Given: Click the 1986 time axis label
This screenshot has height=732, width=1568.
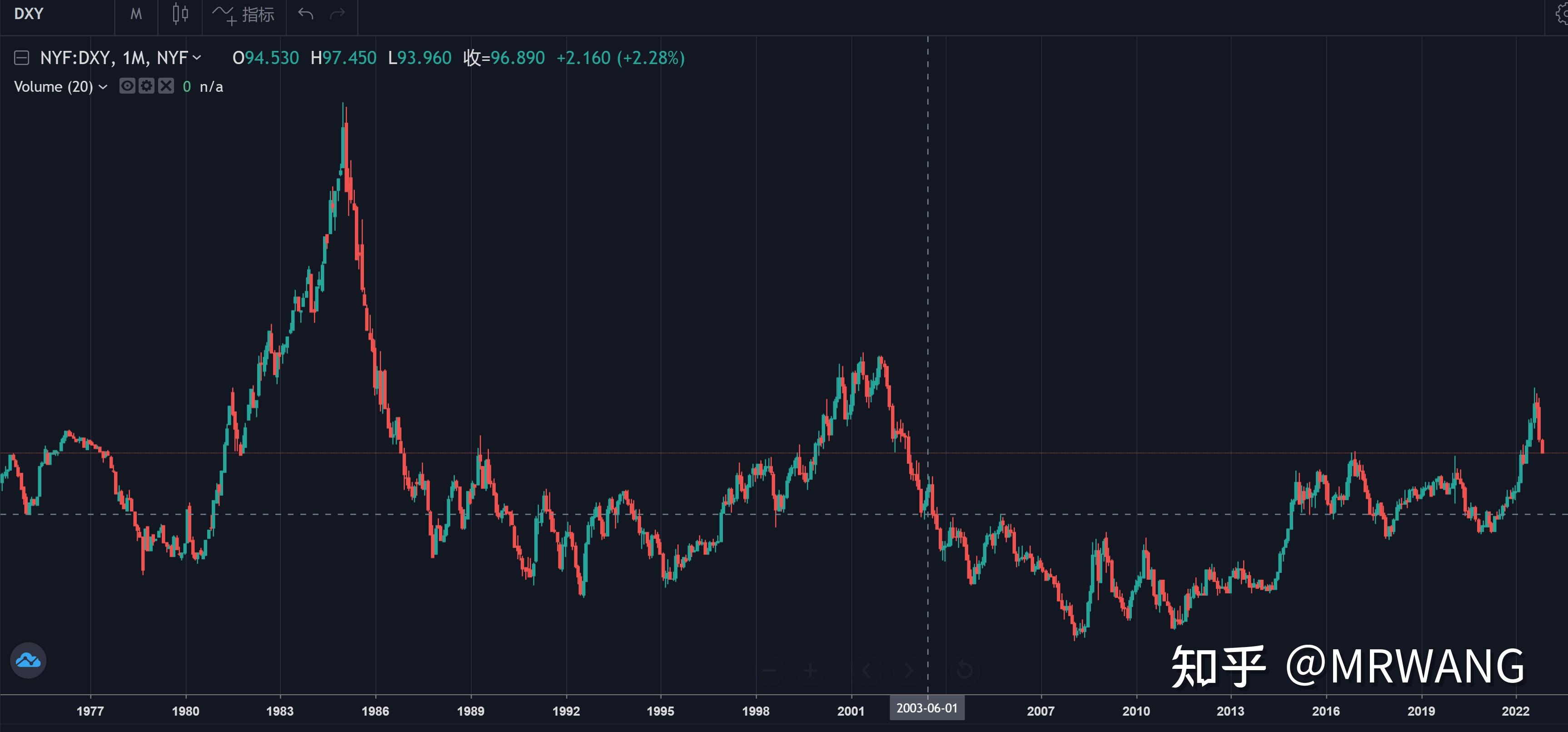Looking at the screenshot, I should (375, 711).
